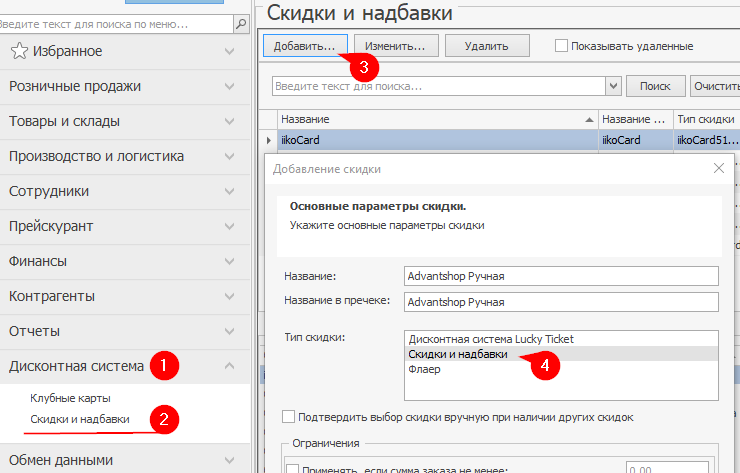This screenshot has width=740, height=473.
Task: Enable Подтвердить выбор скидки вручную checkbox
Action: [289, 416]
